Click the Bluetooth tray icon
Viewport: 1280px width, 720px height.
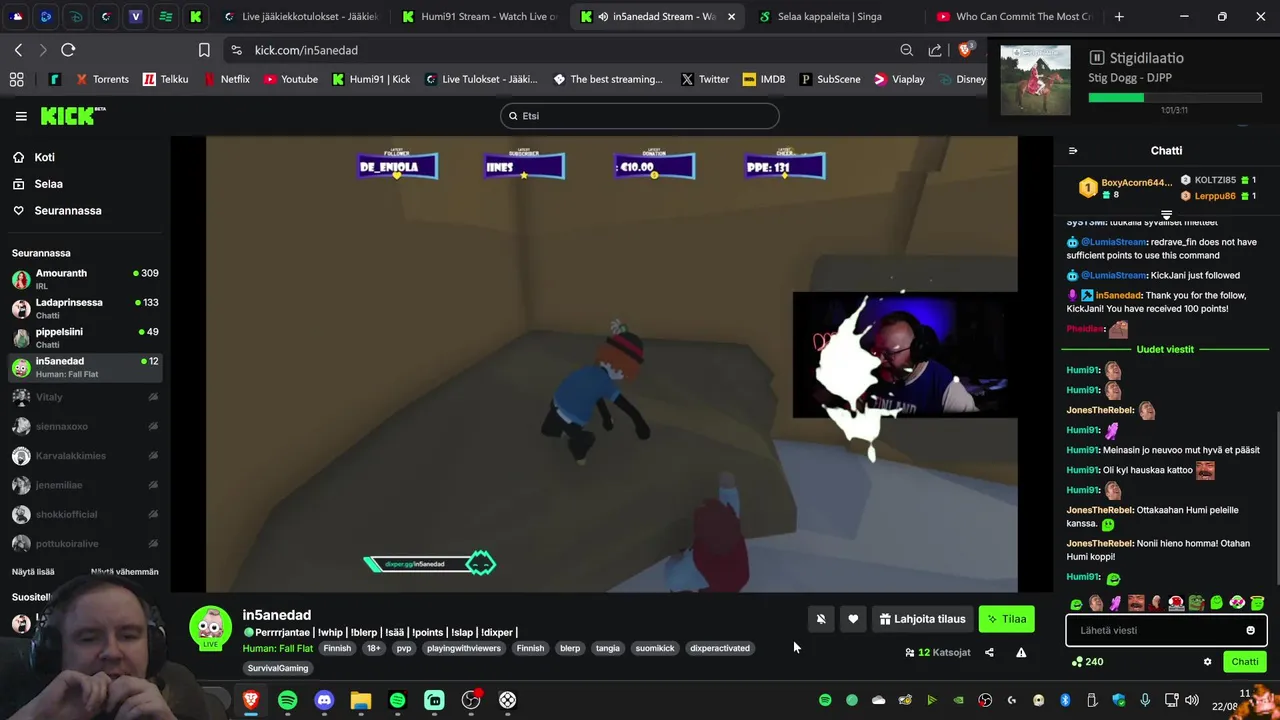tap(1065, 700)
